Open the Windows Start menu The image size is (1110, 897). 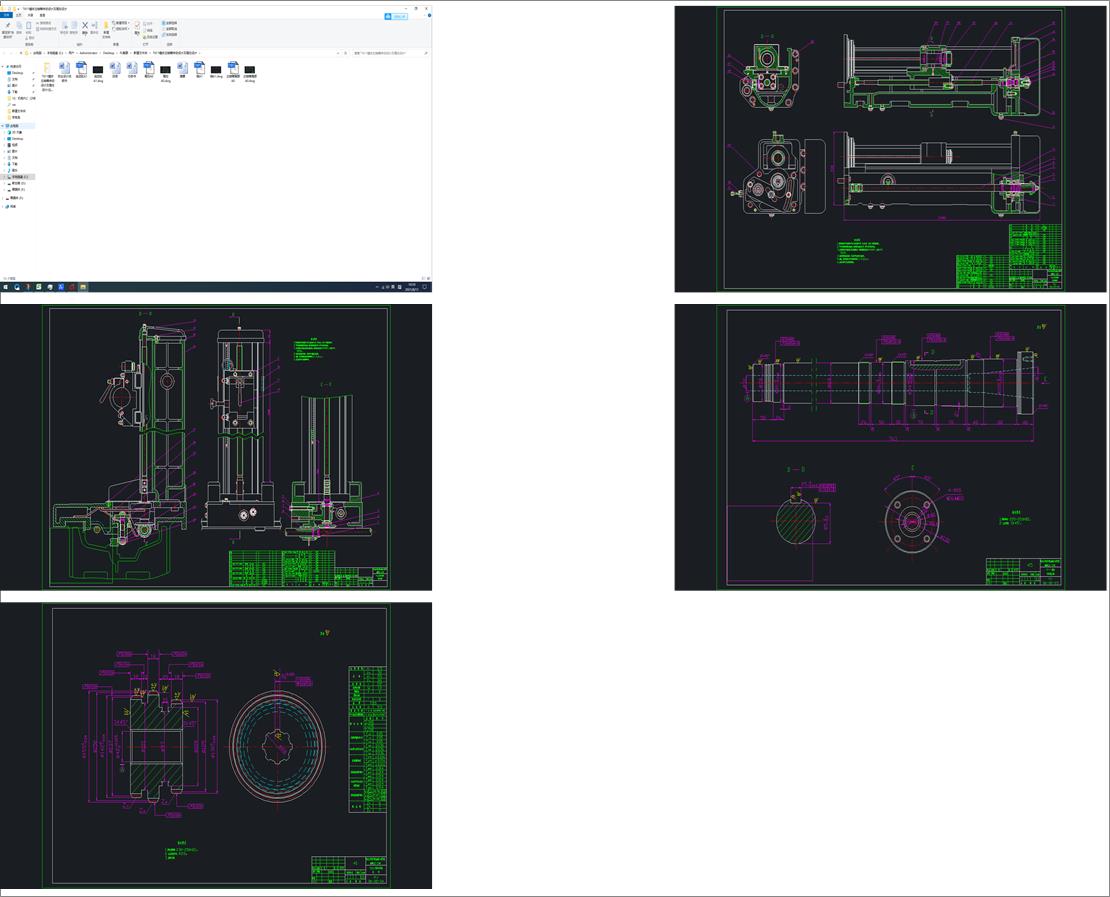[x=4, y=287]
